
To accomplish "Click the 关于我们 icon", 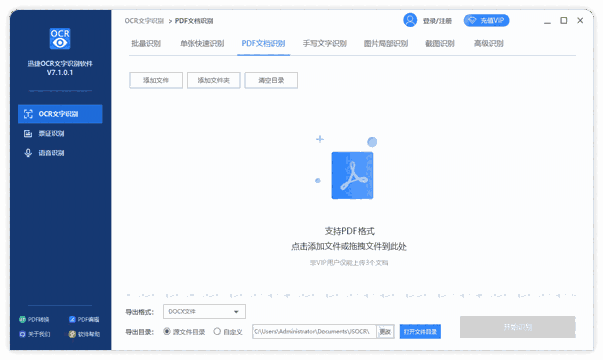I will click(x=22, y=334).
